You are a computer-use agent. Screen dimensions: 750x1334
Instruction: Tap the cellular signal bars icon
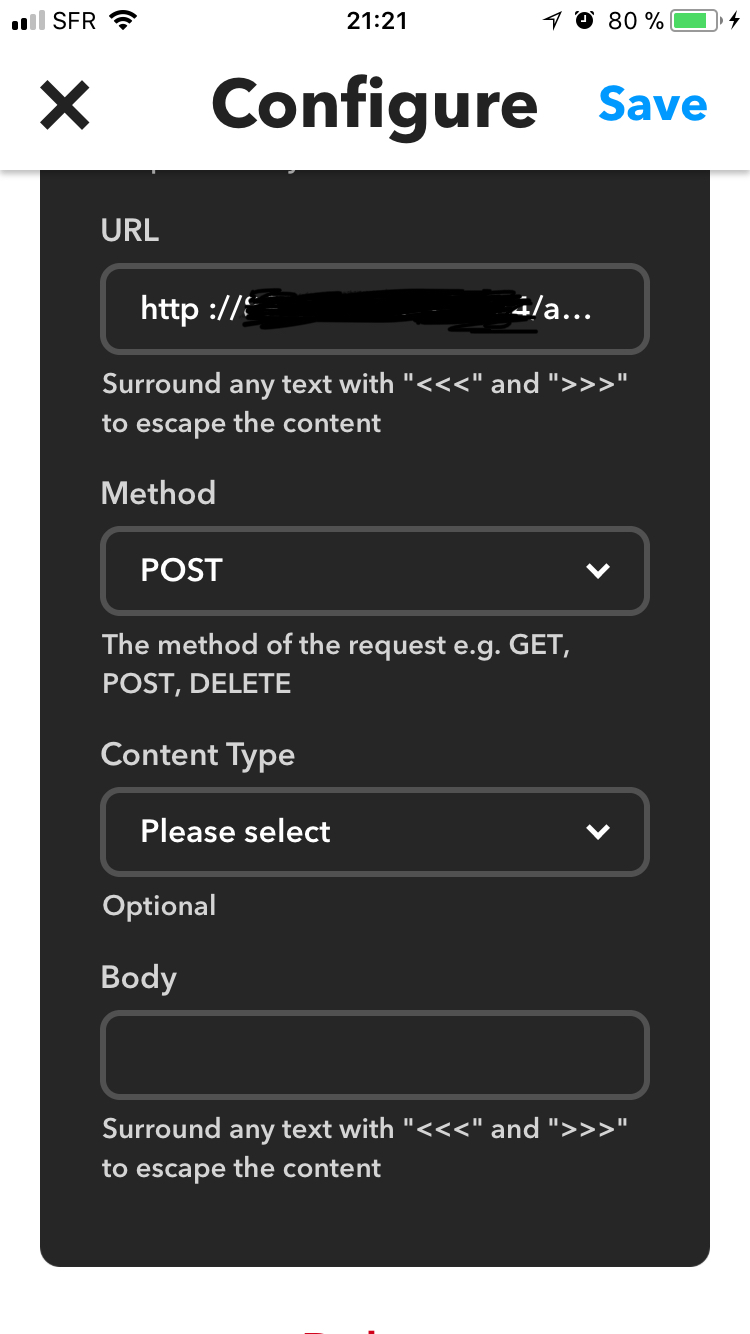(x=27, y=21)
